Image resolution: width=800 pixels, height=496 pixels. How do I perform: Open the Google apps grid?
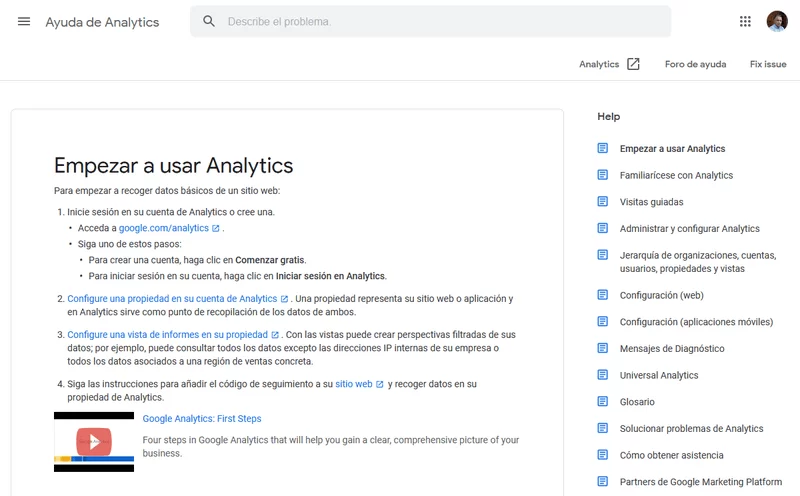(745, 21)
